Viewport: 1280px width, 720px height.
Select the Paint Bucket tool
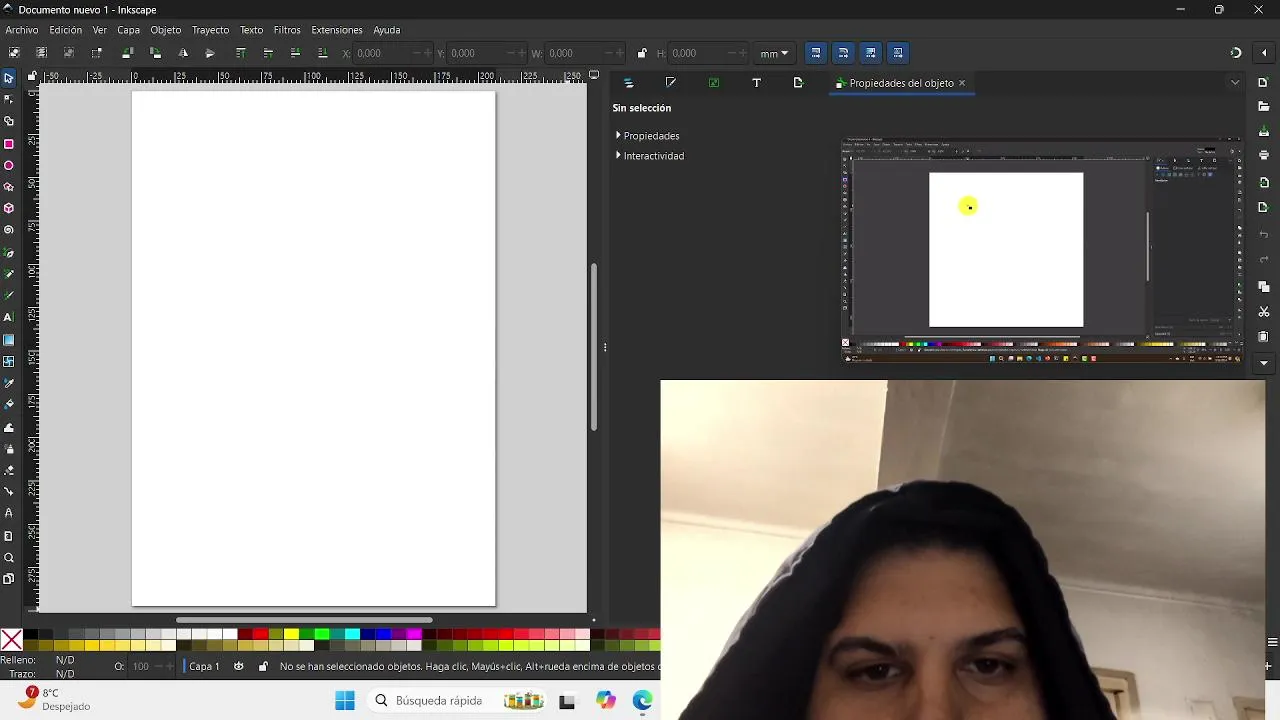tap(9, 404)
